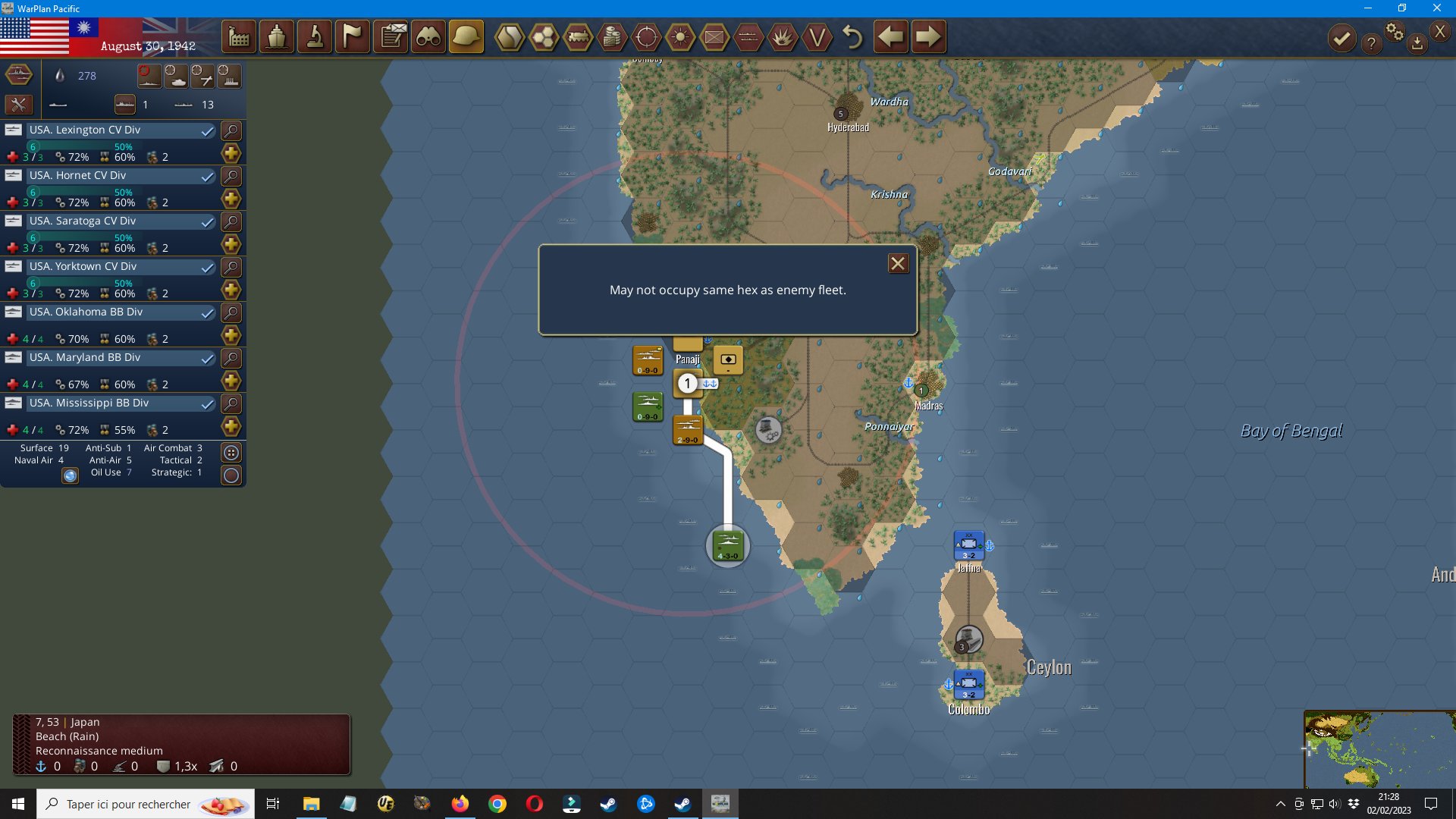Toggle the locomotive rail overlay
This screenshot has height=819, width=1456.
click(578, 37)
